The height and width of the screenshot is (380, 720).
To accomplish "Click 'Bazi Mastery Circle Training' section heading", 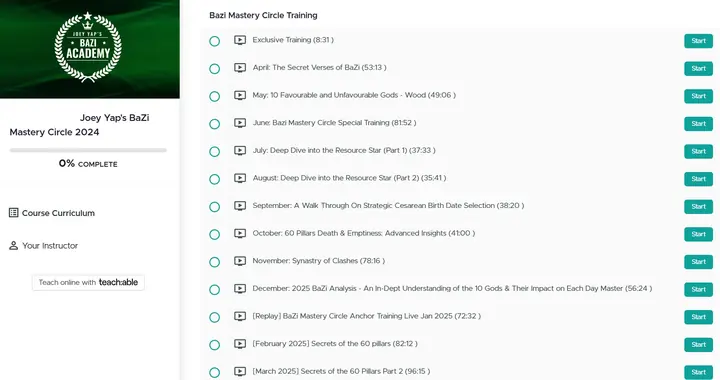I will pos(263,15).
